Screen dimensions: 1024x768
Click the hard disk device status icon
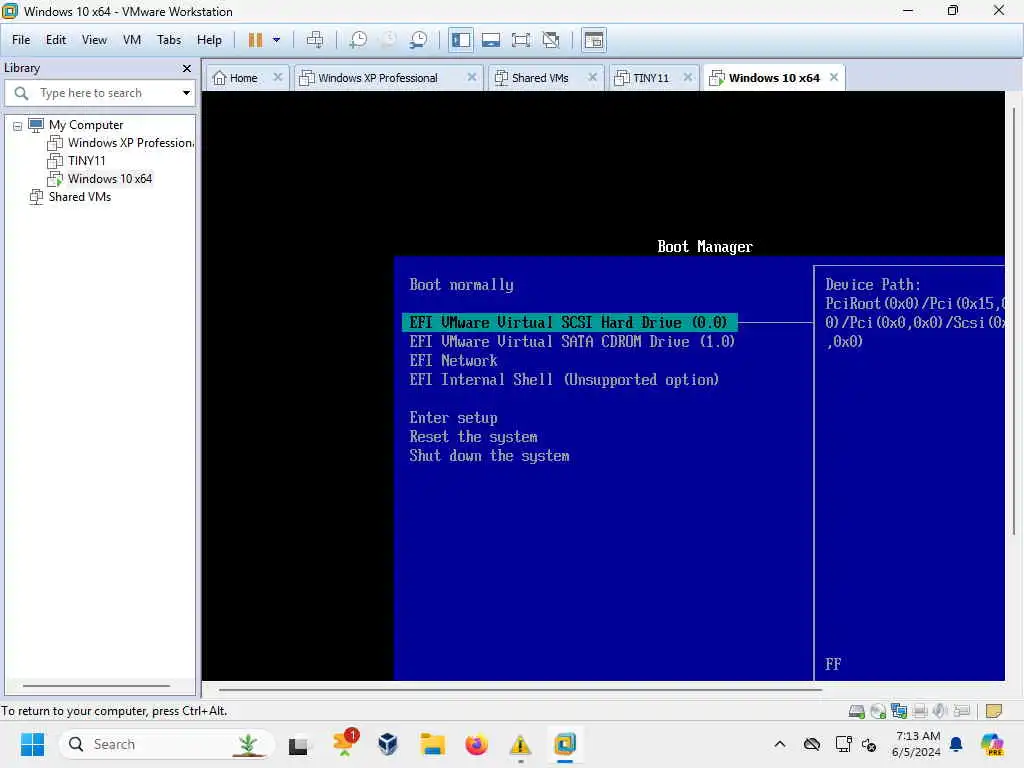click(857, 711)
